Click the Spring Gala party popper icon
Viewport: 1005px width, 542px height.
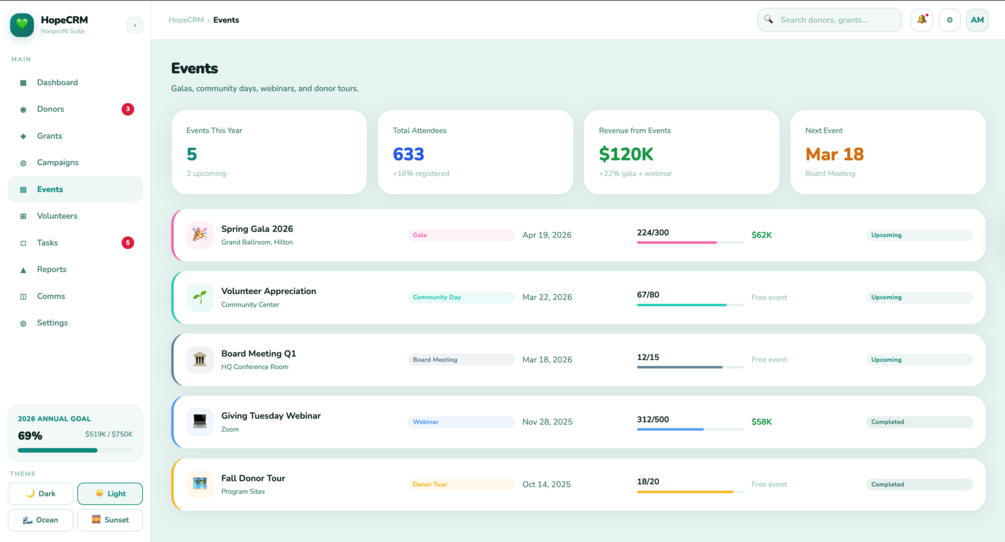pos(200,235)
